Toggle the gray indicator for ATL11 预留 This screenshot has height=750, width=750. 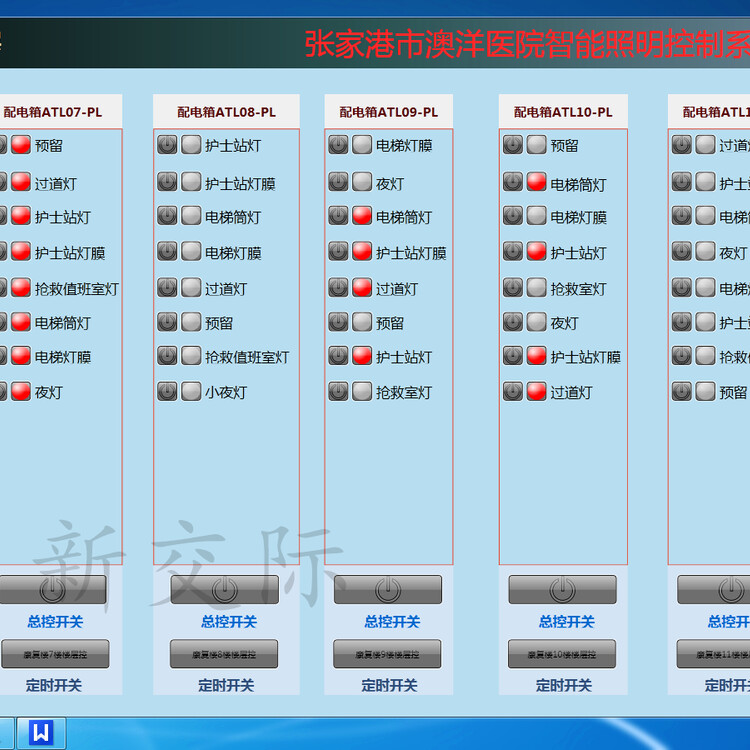click(x=706, y=391)
